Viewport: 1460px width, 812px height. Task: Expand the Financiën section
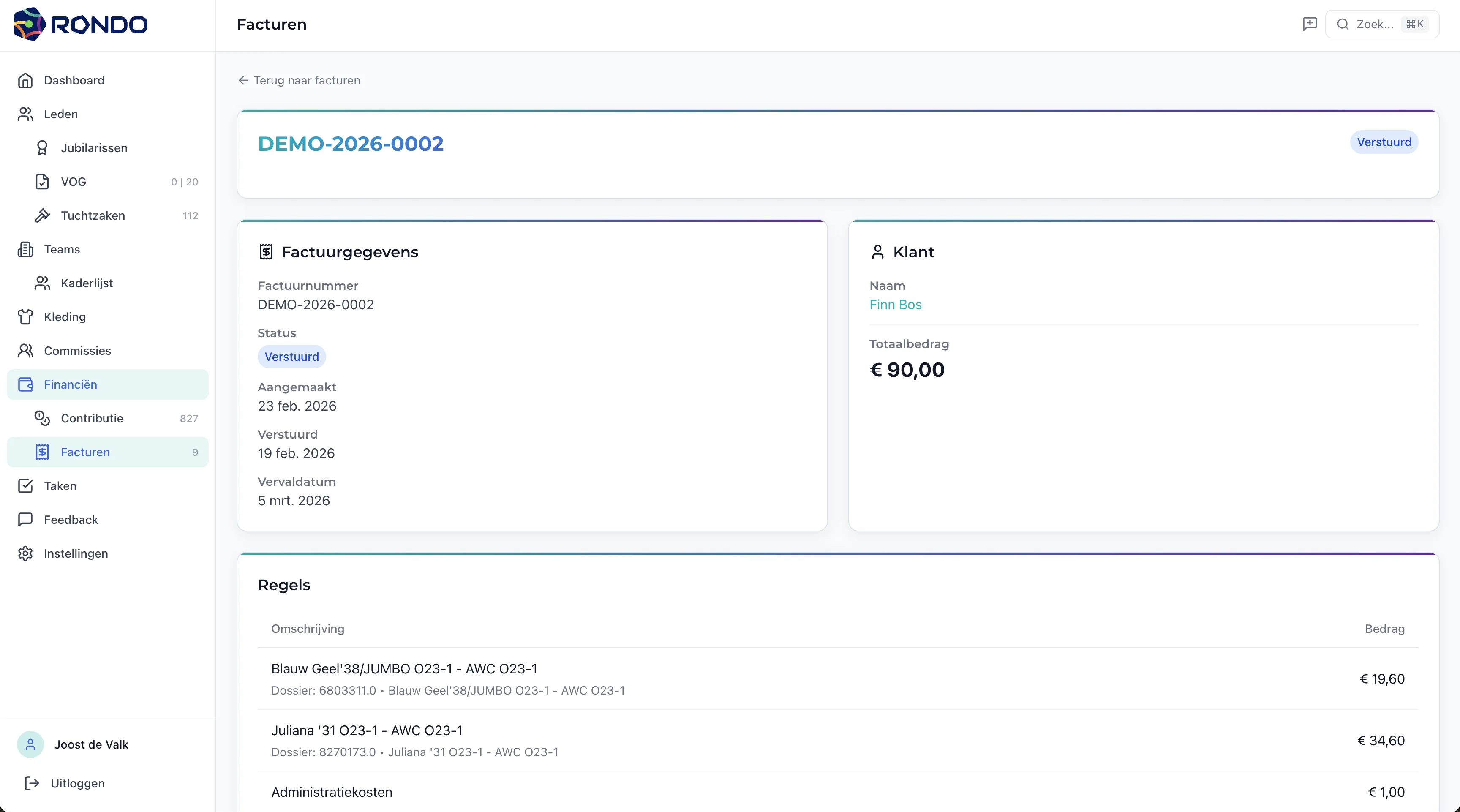click(71, 384)
